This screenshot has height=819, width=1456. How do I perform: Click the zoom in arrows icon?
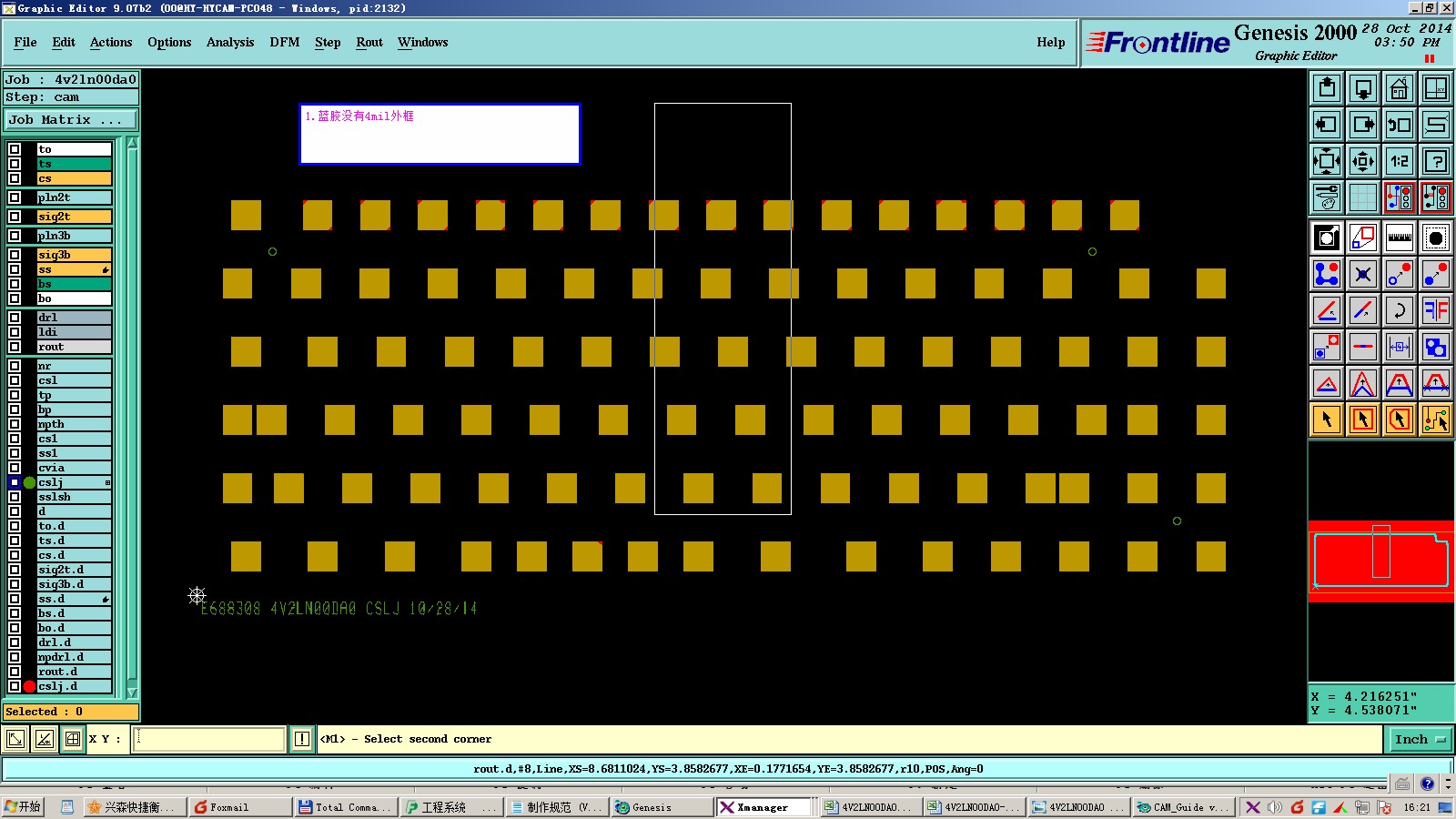click(1327, 161)
